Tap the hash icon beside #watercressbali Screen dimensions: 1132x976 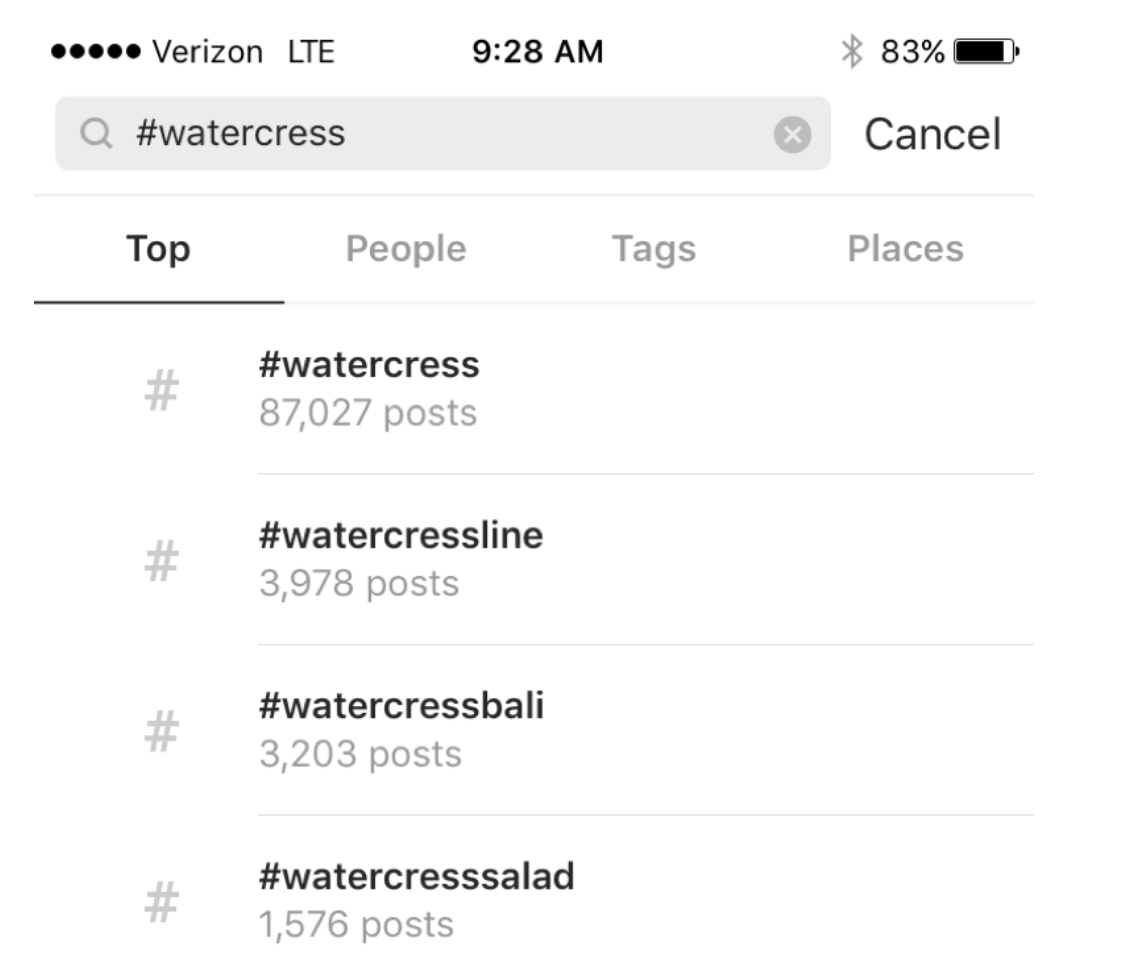tap(160, 732)
